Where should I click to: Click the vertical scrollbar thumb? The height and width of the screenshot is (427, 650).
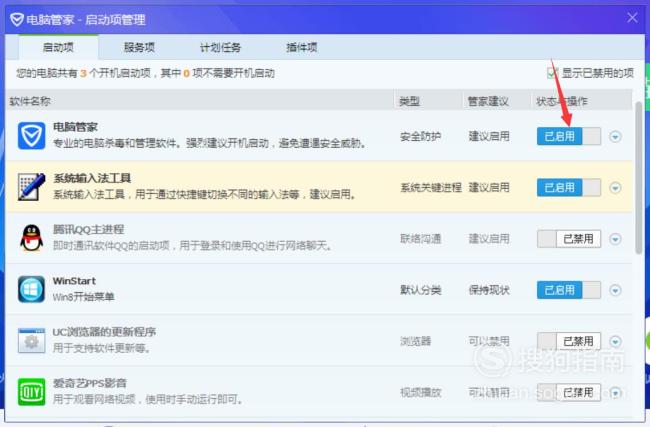(x=638, y=177)
